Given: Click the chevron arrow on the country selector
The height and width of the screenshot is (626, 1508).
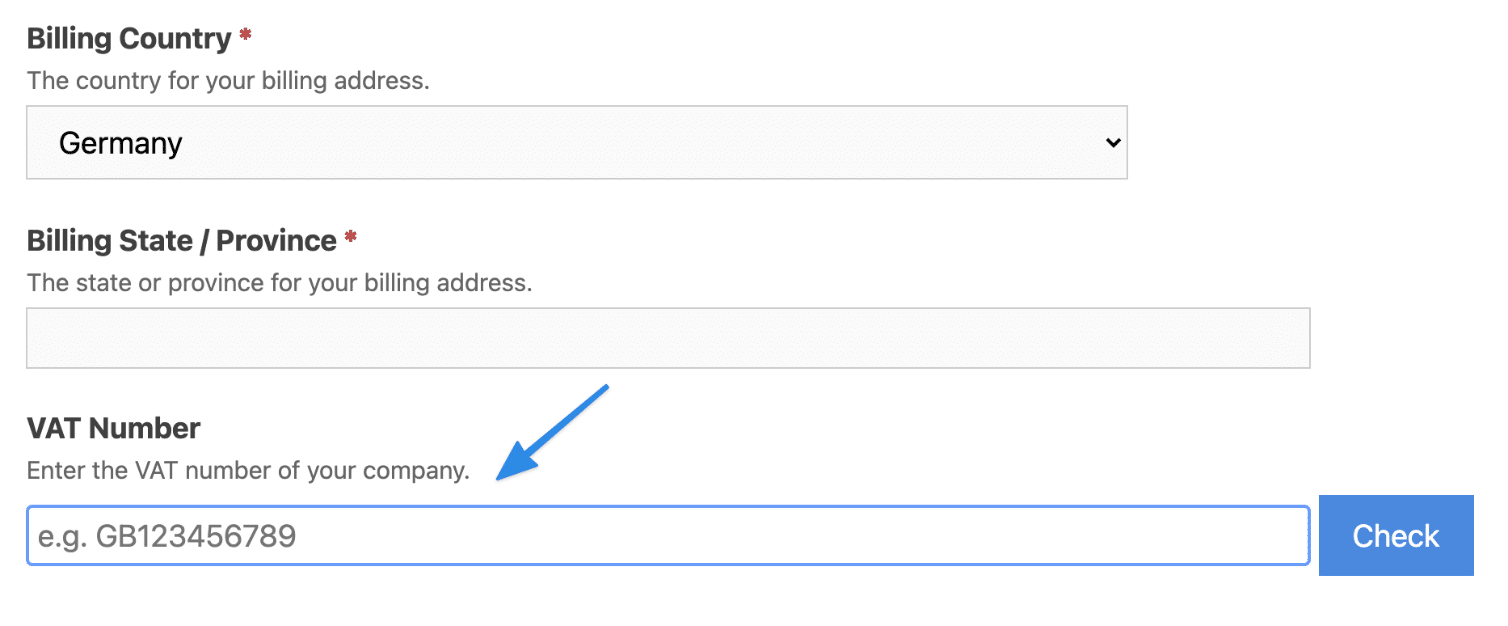Looking at the screenshot, I should coord(1113,143).
